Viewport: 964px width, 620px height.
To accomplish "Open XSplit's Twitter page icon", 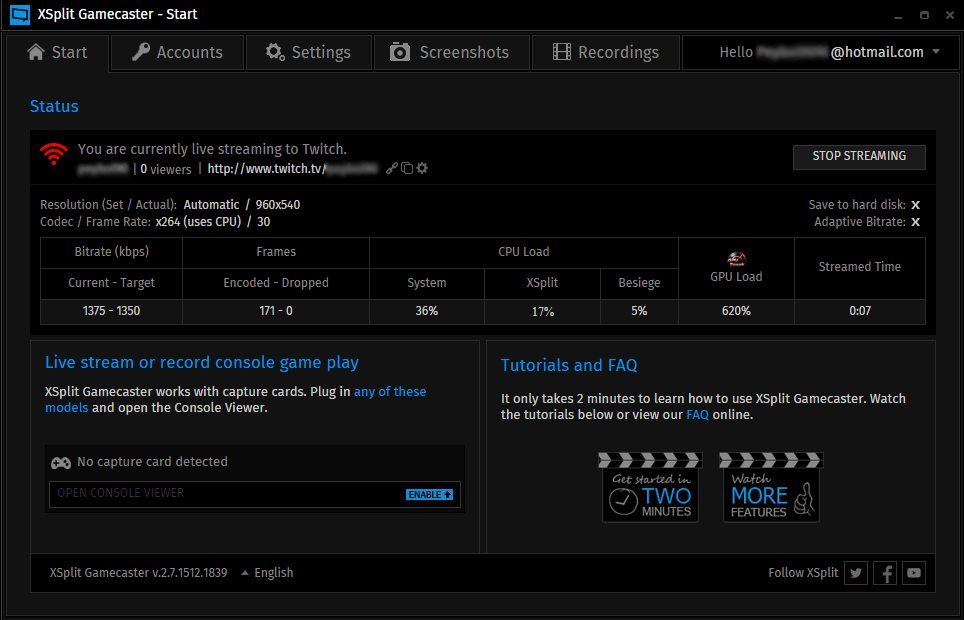I will [856, 573].
